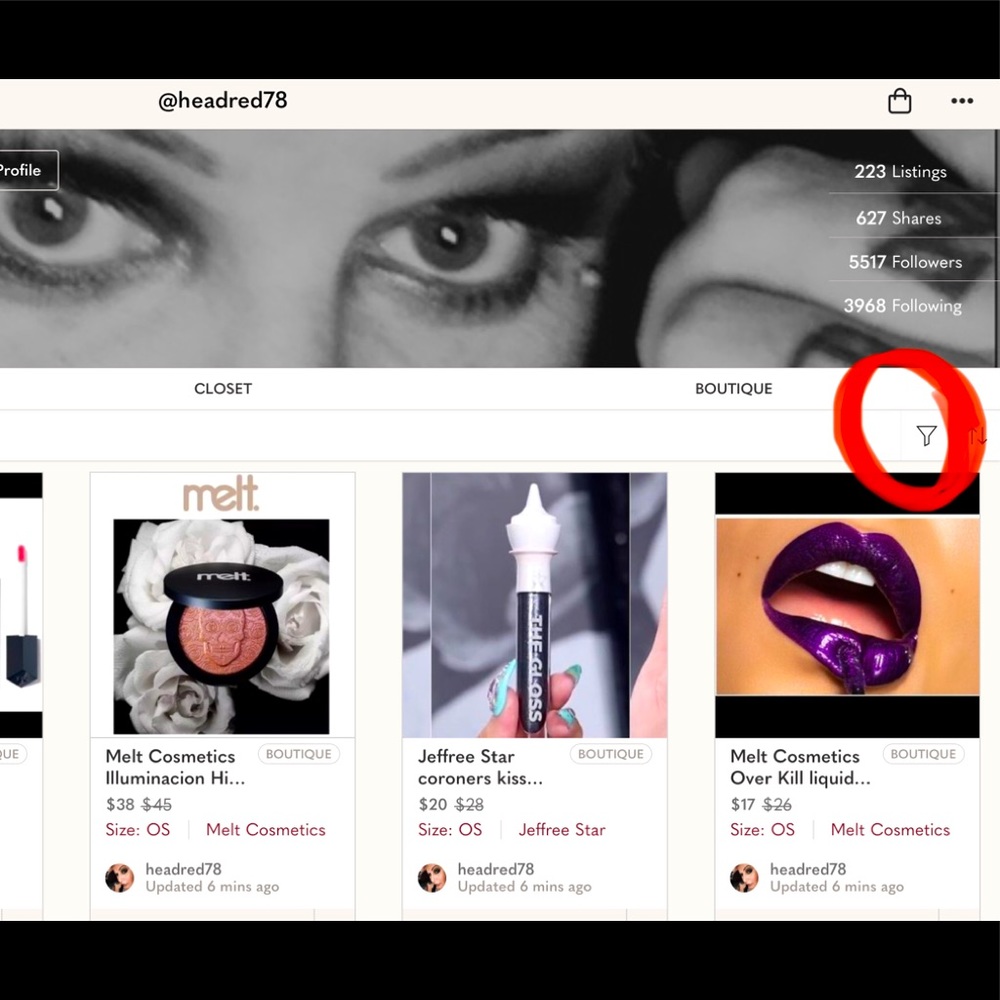Open the Melt Illuminacion highlighter product image
Screen dimensions: 1000x1000
coord(222,605)
